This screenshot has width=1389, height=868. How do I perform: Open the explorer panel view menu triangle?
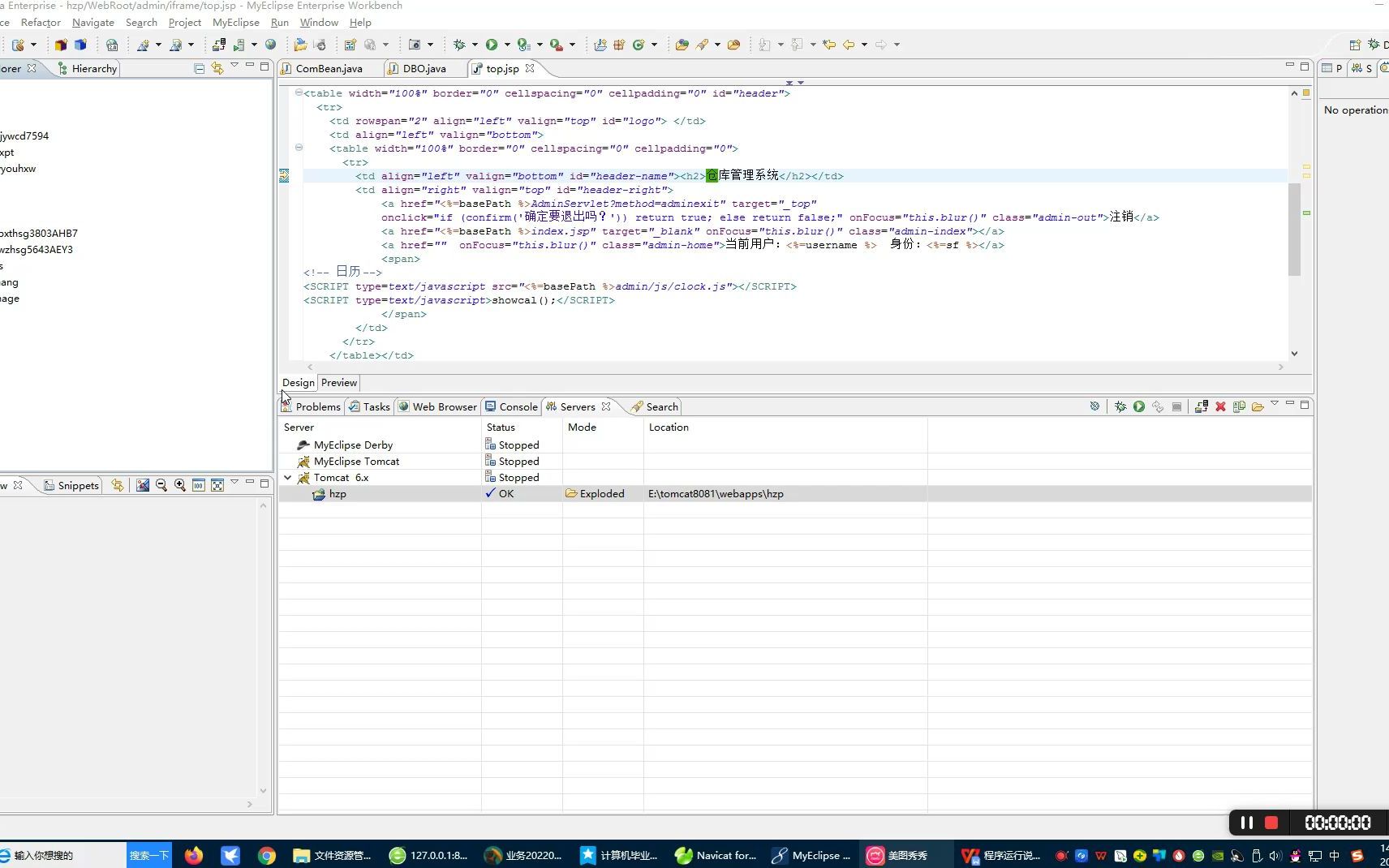234,66
